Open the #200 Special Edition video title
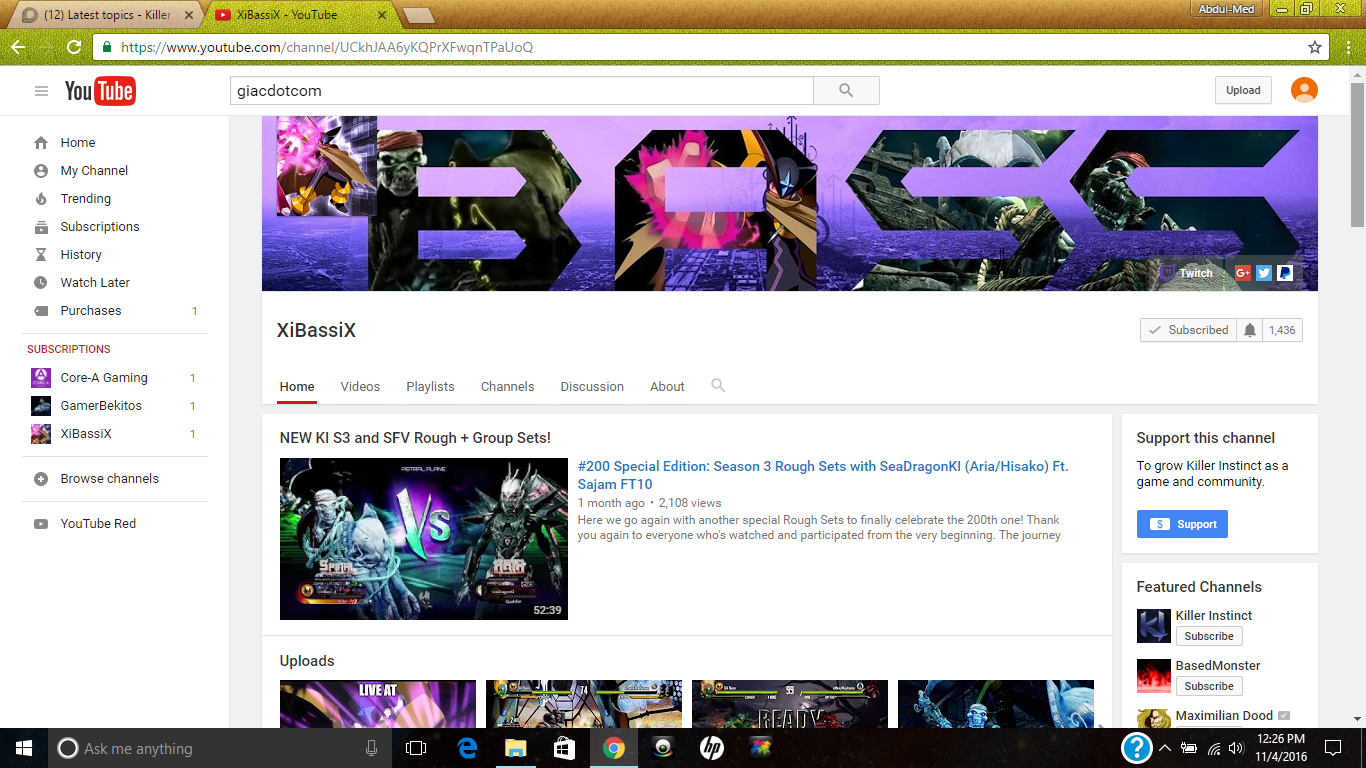Image resolution: width=1366 pixels, height=768 pixels. click(823, 475)
